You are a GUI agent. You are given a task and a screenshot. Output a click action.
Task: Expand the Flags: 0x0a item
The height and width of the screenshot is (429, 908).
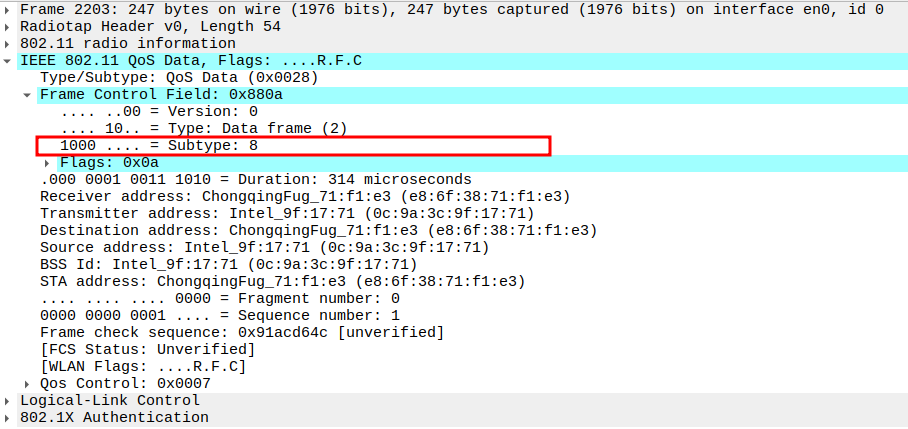click(47, 162)
